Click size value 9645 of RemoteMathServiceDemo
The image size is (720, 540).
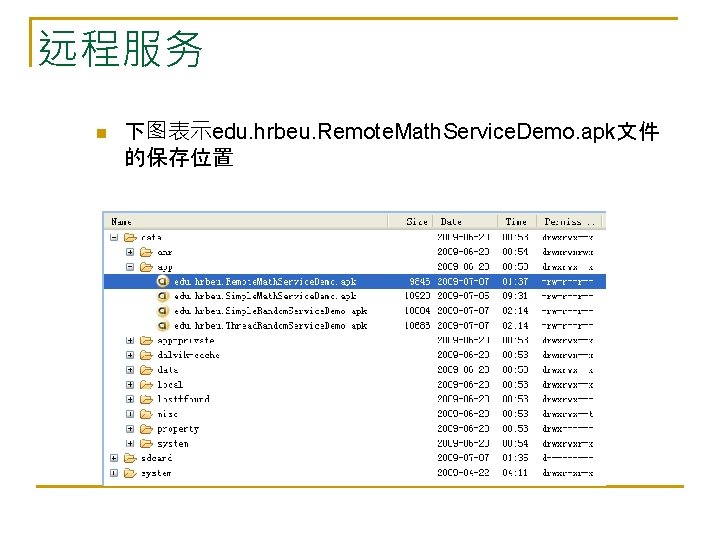[420, 281]
